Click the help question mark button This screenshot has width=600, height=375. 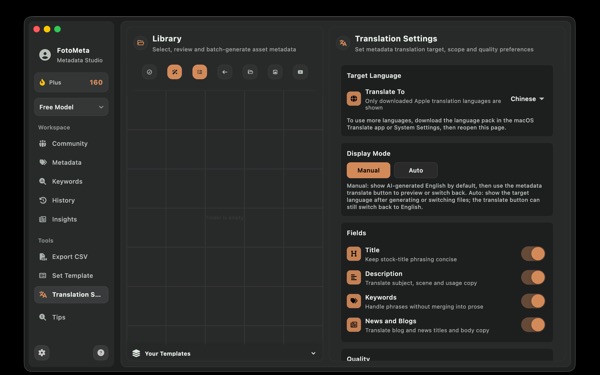pos(101,352)
